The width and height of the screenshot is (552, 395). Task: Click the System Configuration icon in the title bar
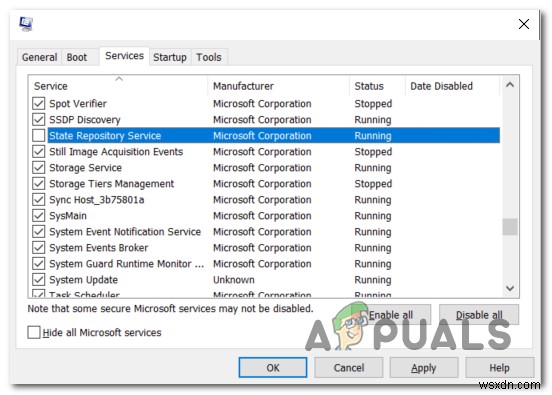(x=26, y=24)
